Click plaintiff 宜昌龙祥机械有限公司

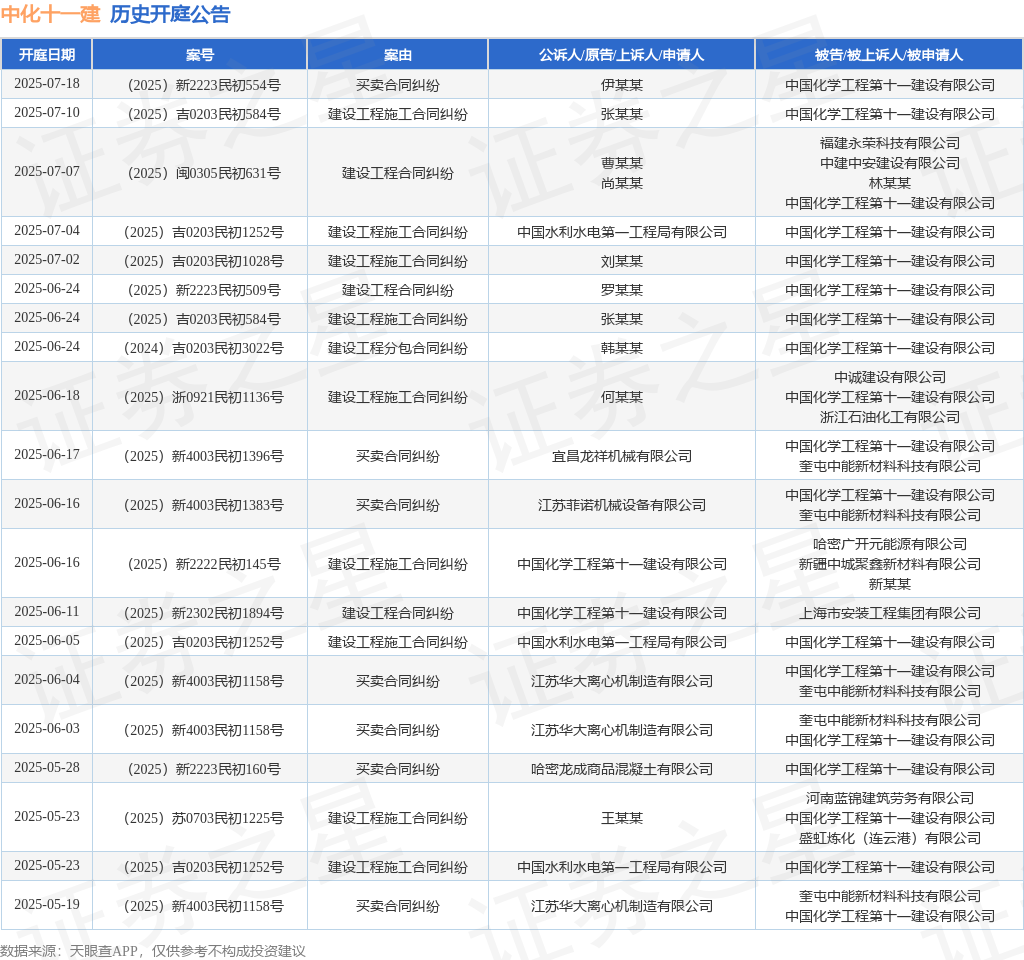pos(622,456)
